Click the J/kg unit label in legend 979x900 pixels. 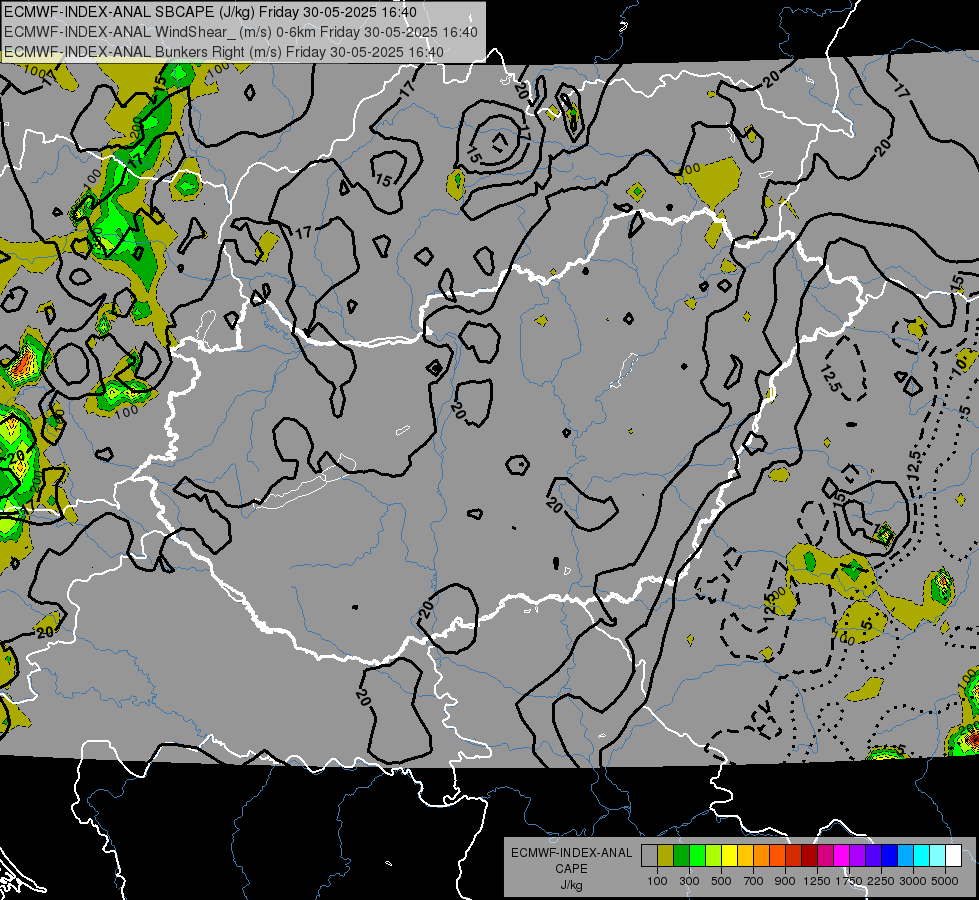(571, 885)
